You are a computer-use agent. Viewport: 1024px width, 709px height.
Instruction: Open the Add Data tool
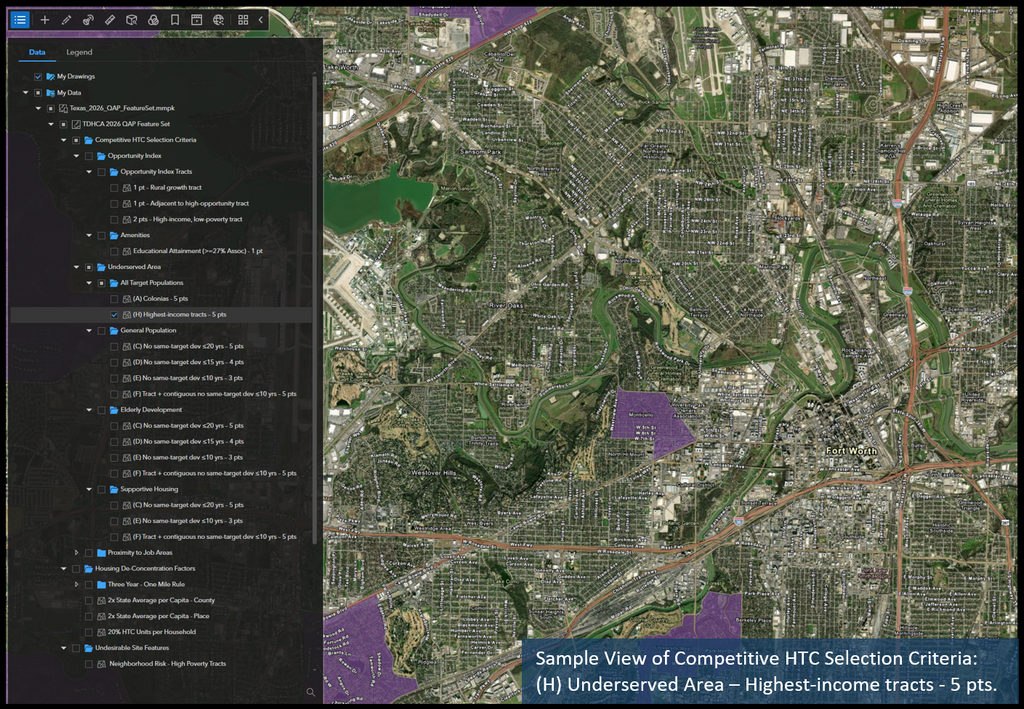44,19
